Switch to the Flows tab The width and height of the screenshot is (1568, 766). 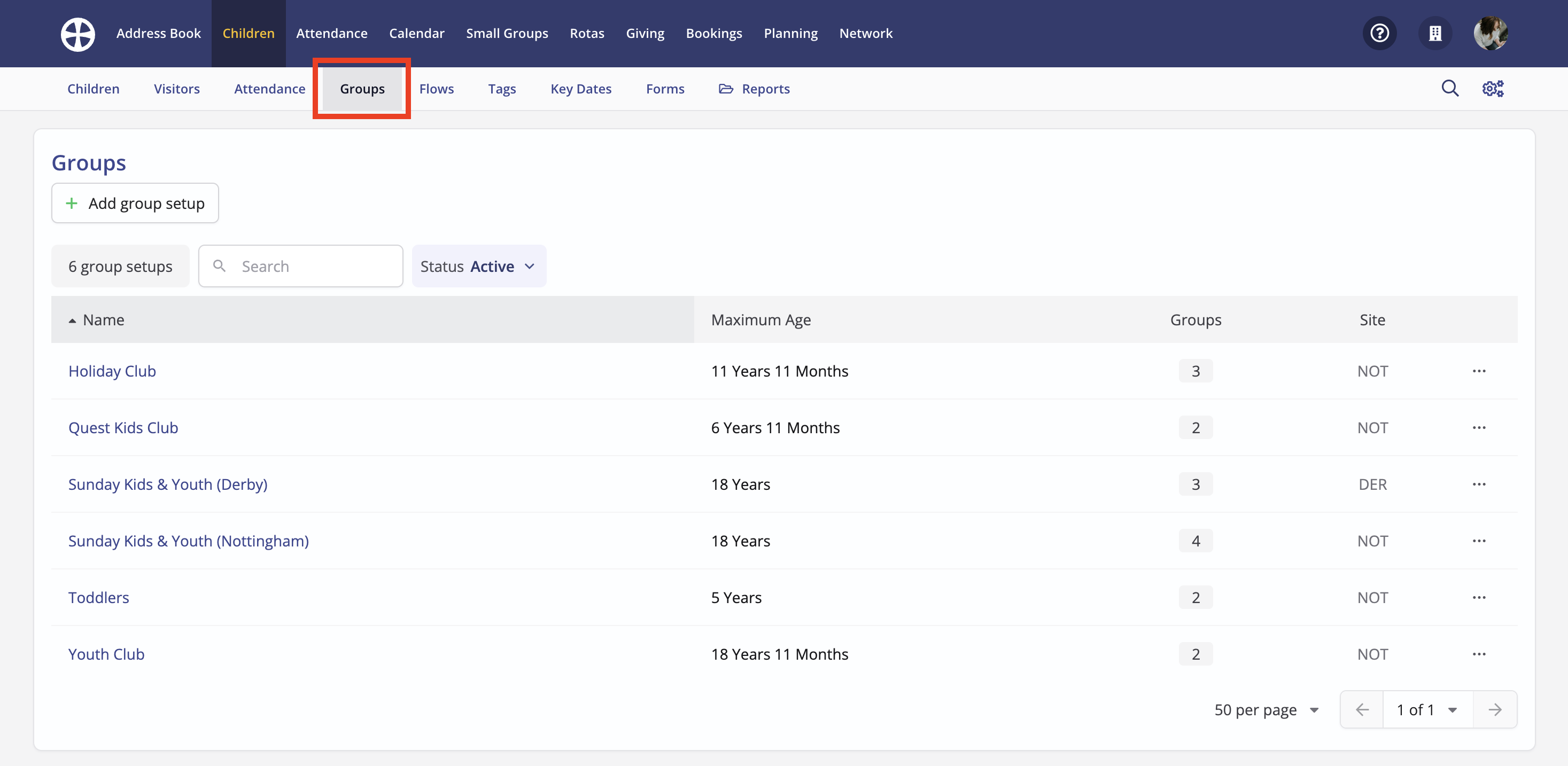[x=437, y=88]
